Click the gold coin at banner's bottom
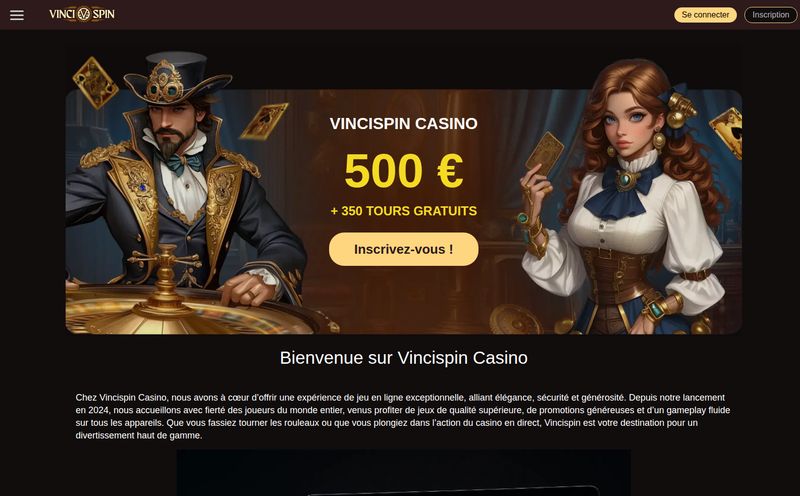The image size is (800, 496). click(515, 320)
